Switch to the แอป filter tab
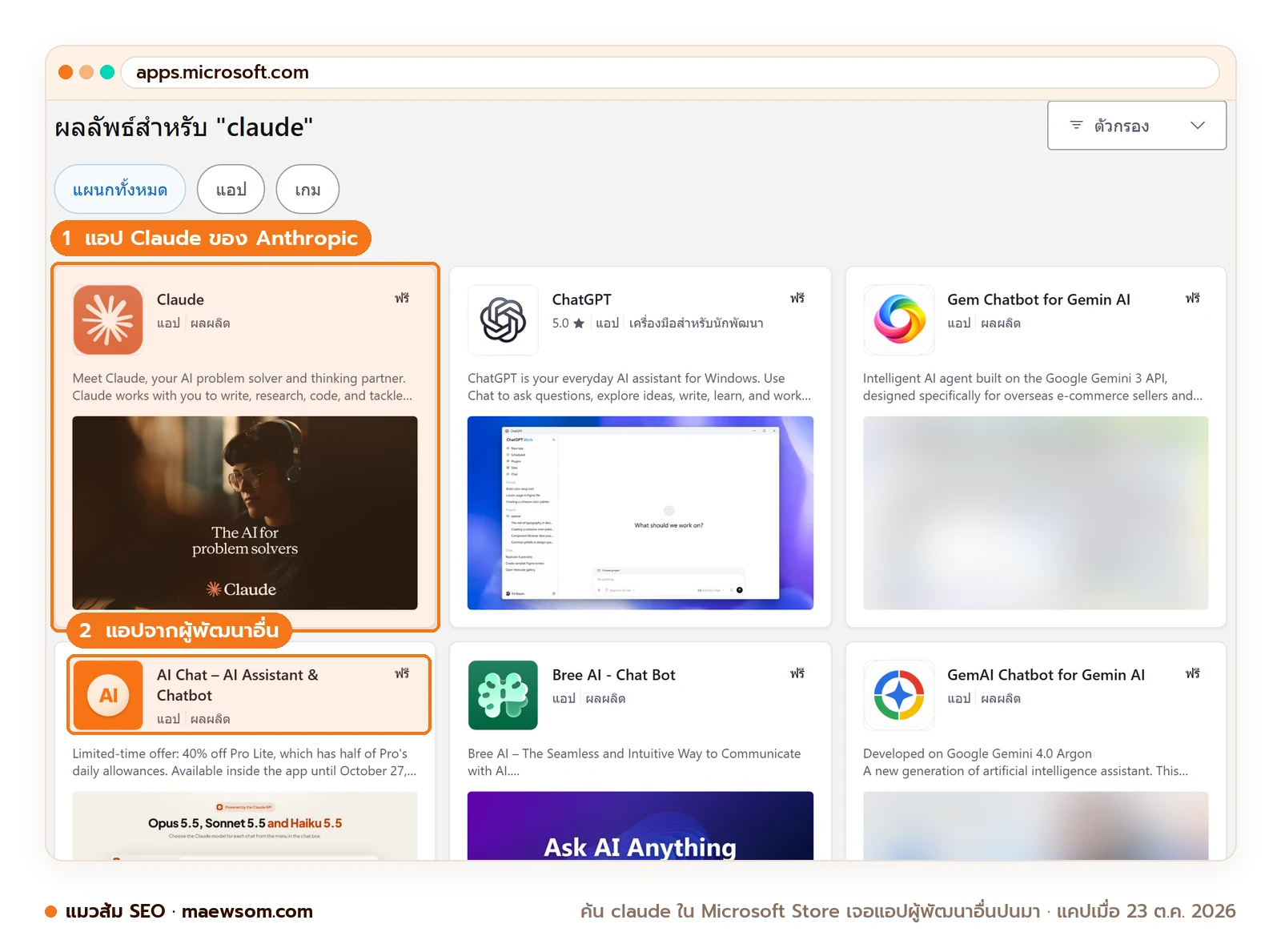The width and height of the screenshot is (1281, 952). pyautogui.click(x=231, y=189)
